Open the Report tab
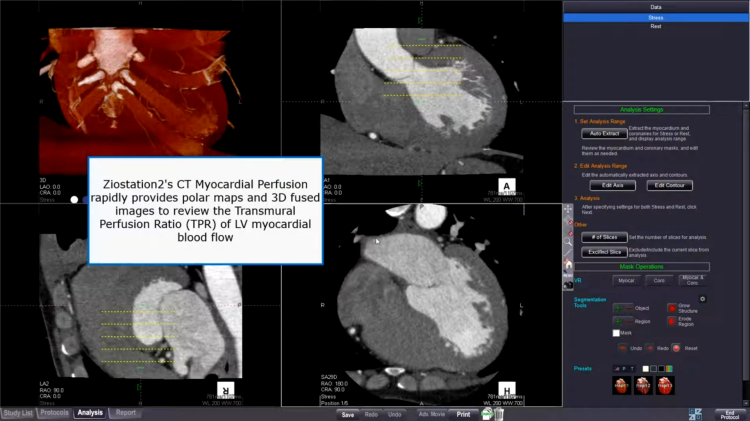The height and width of the screenshot is (421, 750). tap(125, 412)
